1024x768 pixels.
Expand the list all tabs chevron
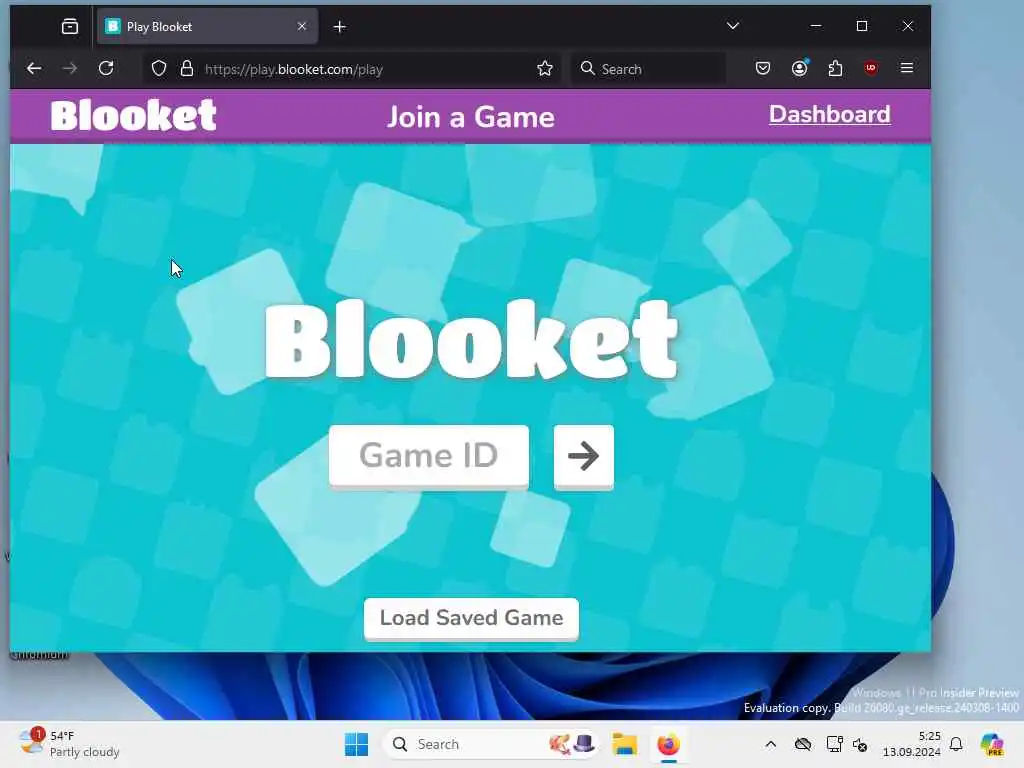tap(733, 26)
